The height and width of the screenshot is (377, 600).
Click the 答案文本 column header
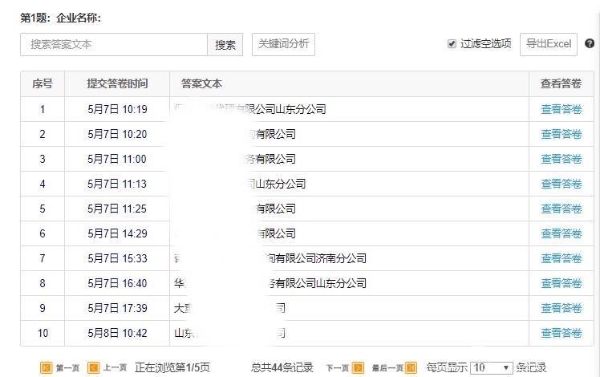tap(201, 84)
